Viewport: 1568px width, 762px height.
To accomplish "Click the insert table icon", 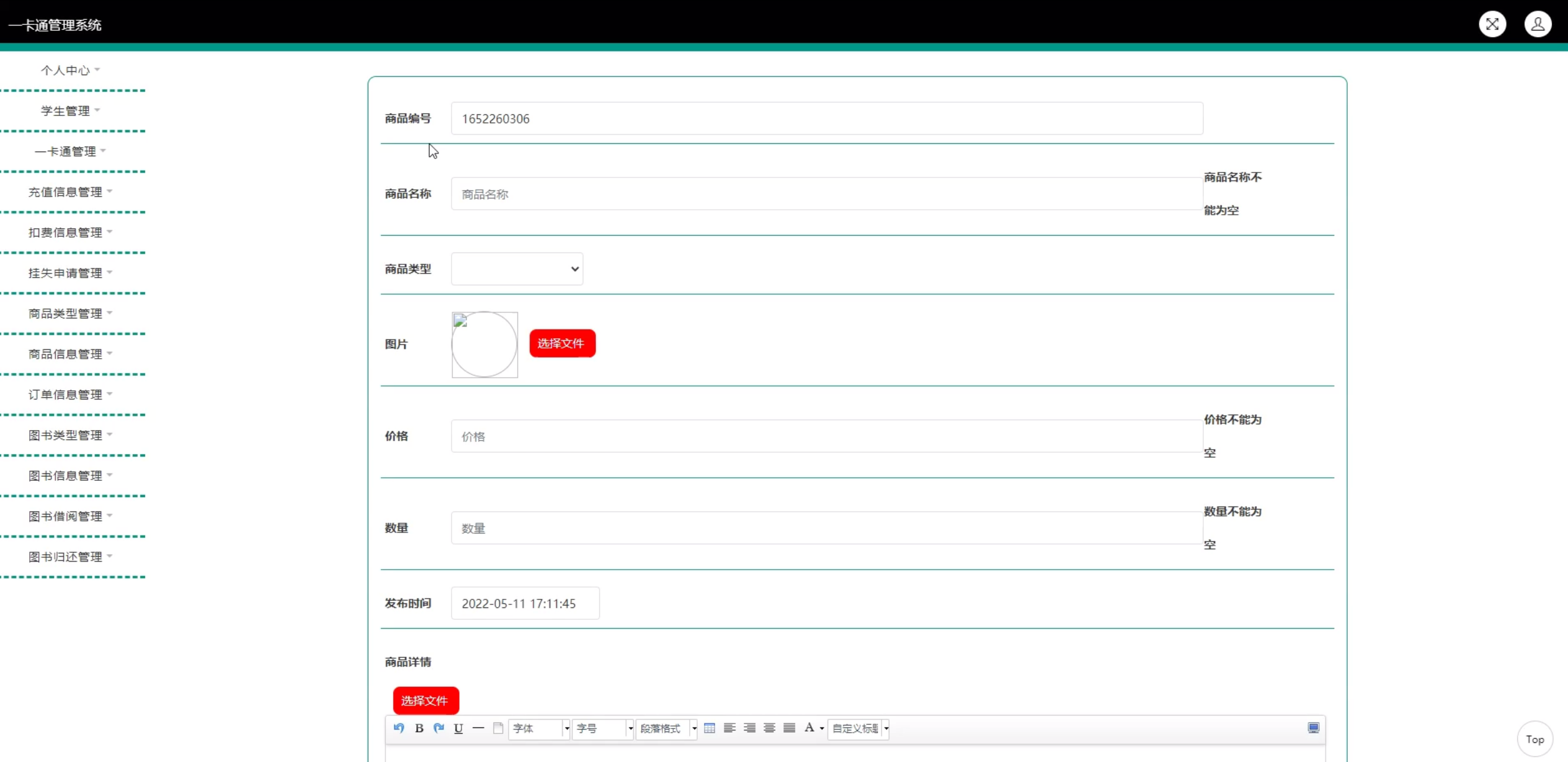I will pyautogui.click(x=710, y=728).
